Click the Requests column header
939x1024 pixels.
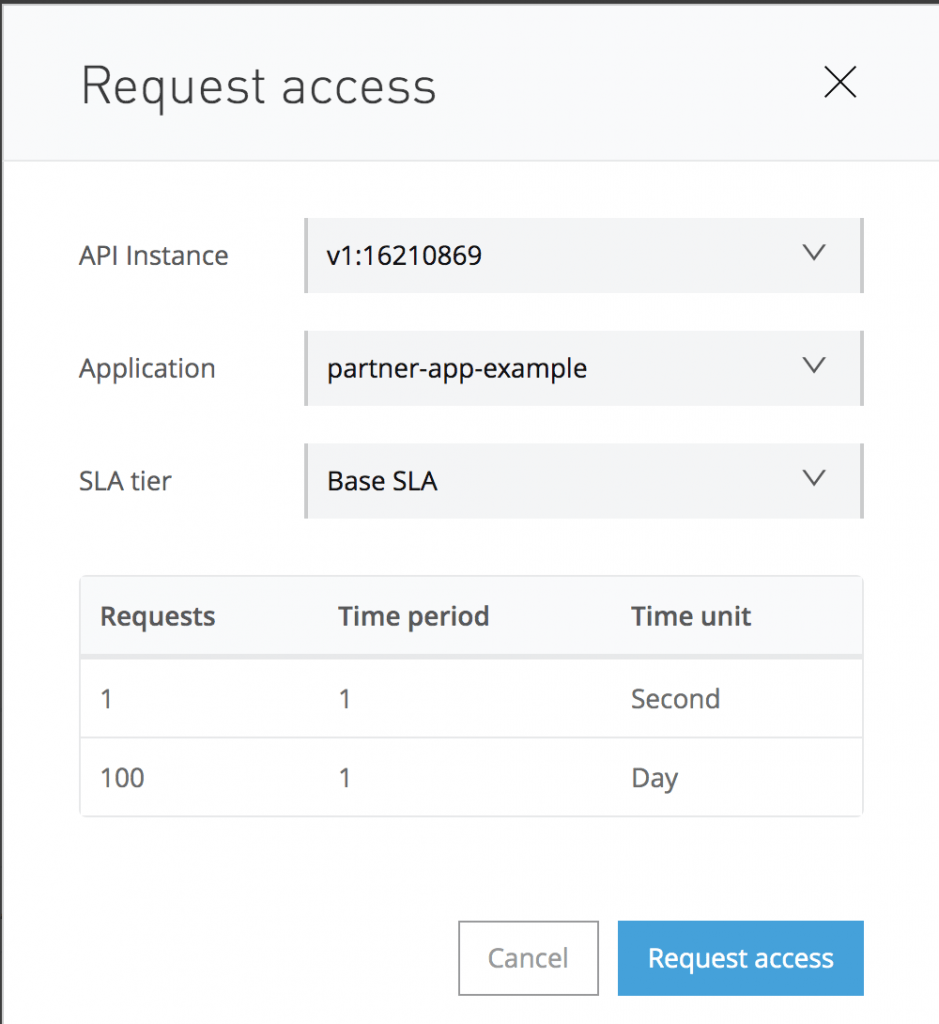click(157, 617)
